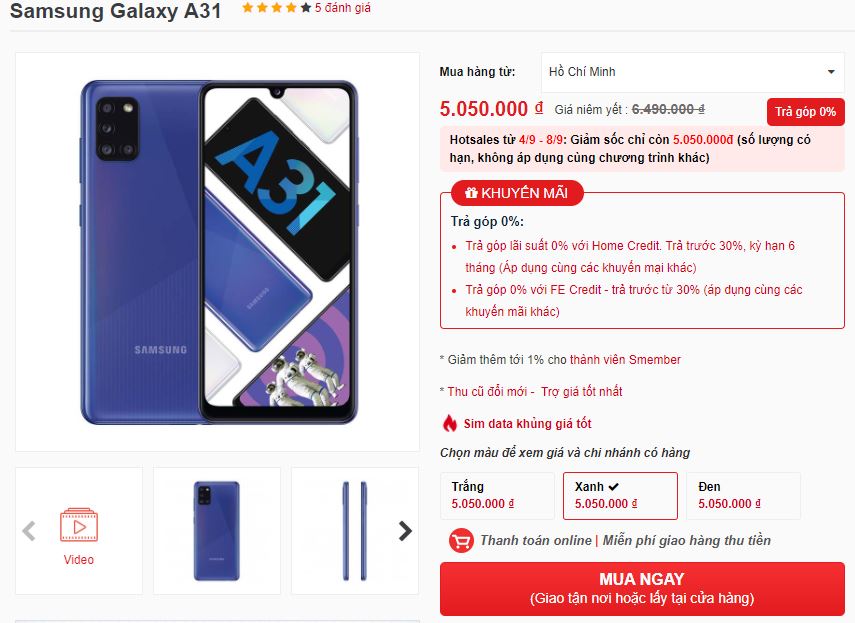The image size is (855, 623).
Task: Click the MUA NGAY buy button
Action: [642, 589]
